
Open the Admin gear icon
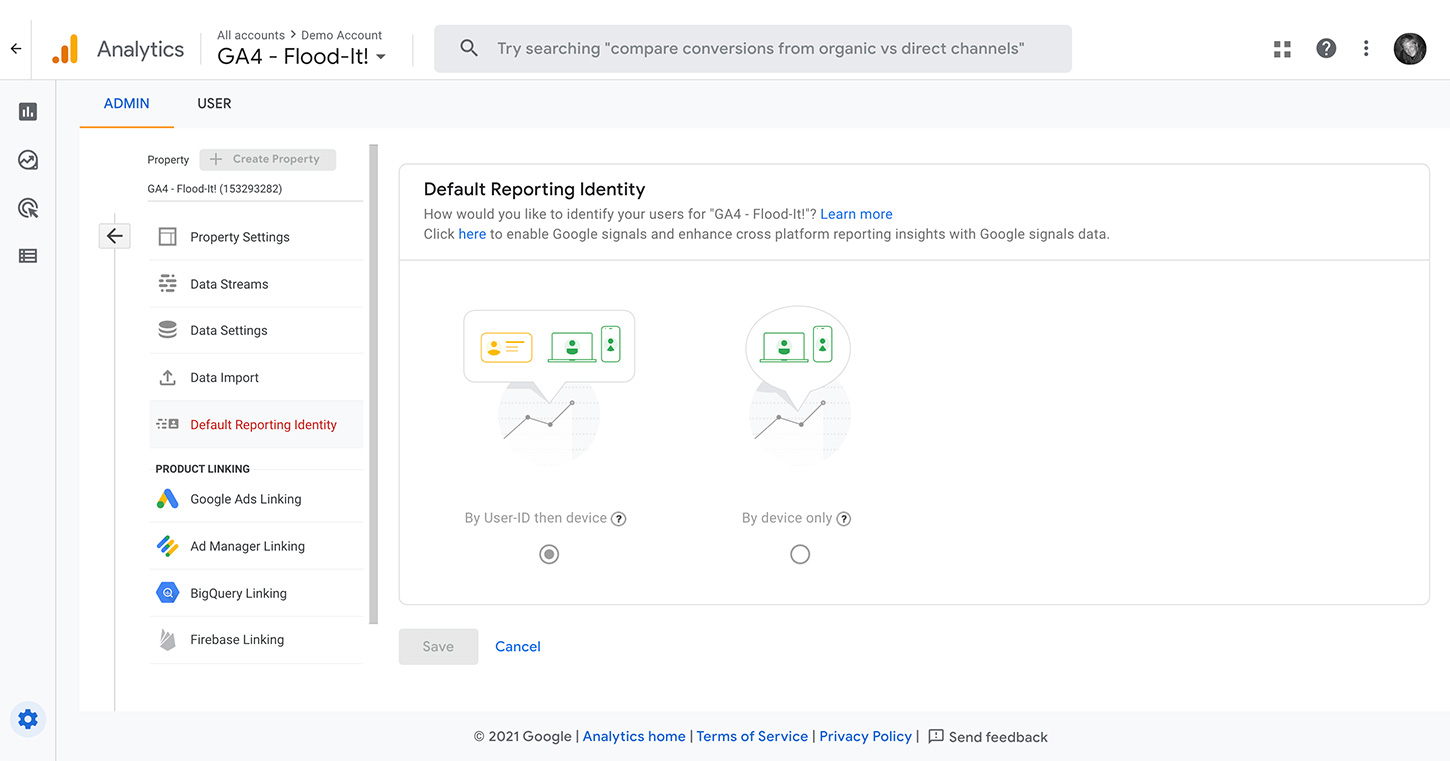pyautogui.click(x=28, y=719)
